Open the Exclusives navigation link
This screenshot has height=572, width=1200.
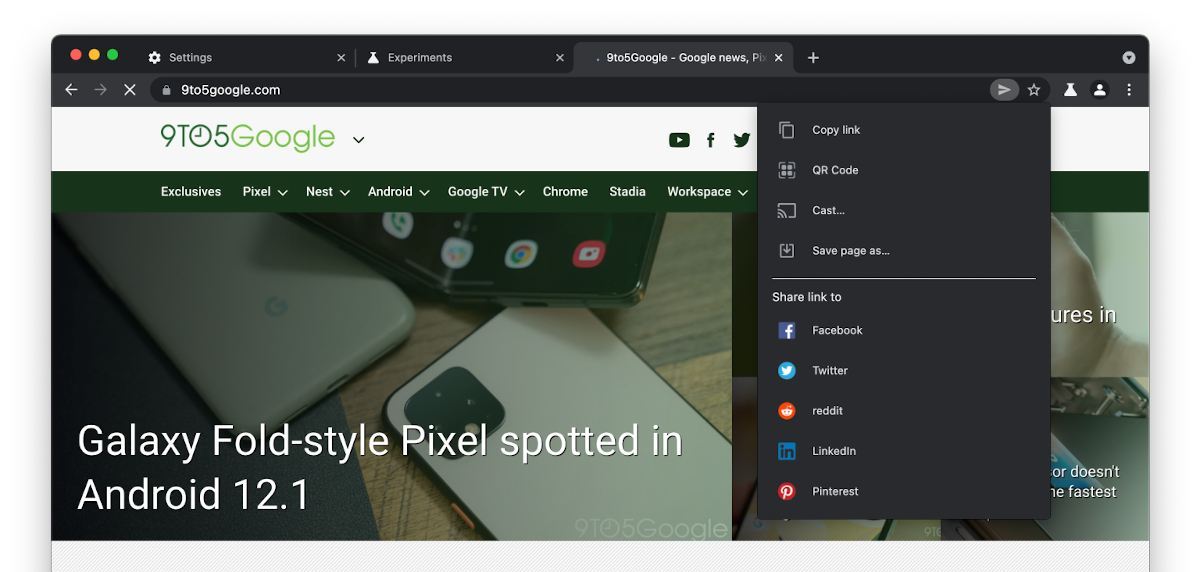pyautogui.click(x=191, y=192)
